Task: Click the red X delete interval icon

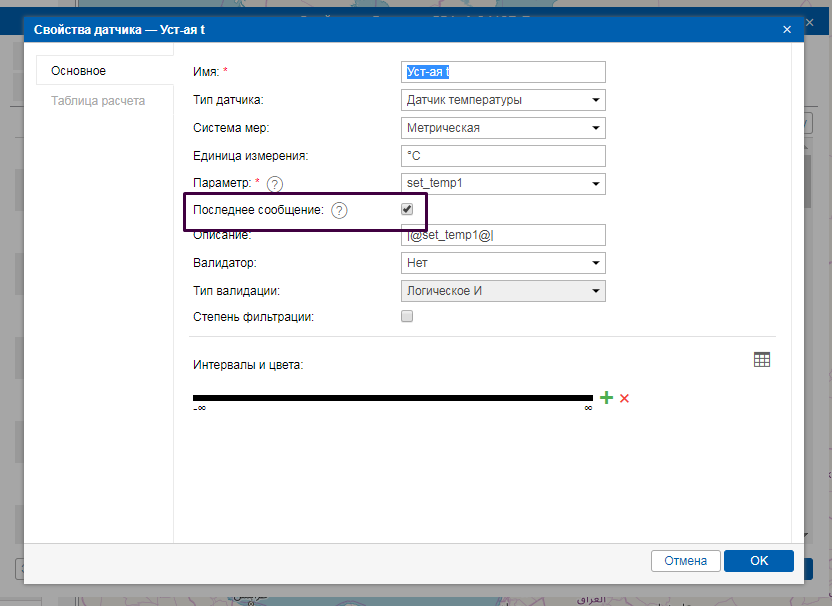Action: [x=625, y=398]
